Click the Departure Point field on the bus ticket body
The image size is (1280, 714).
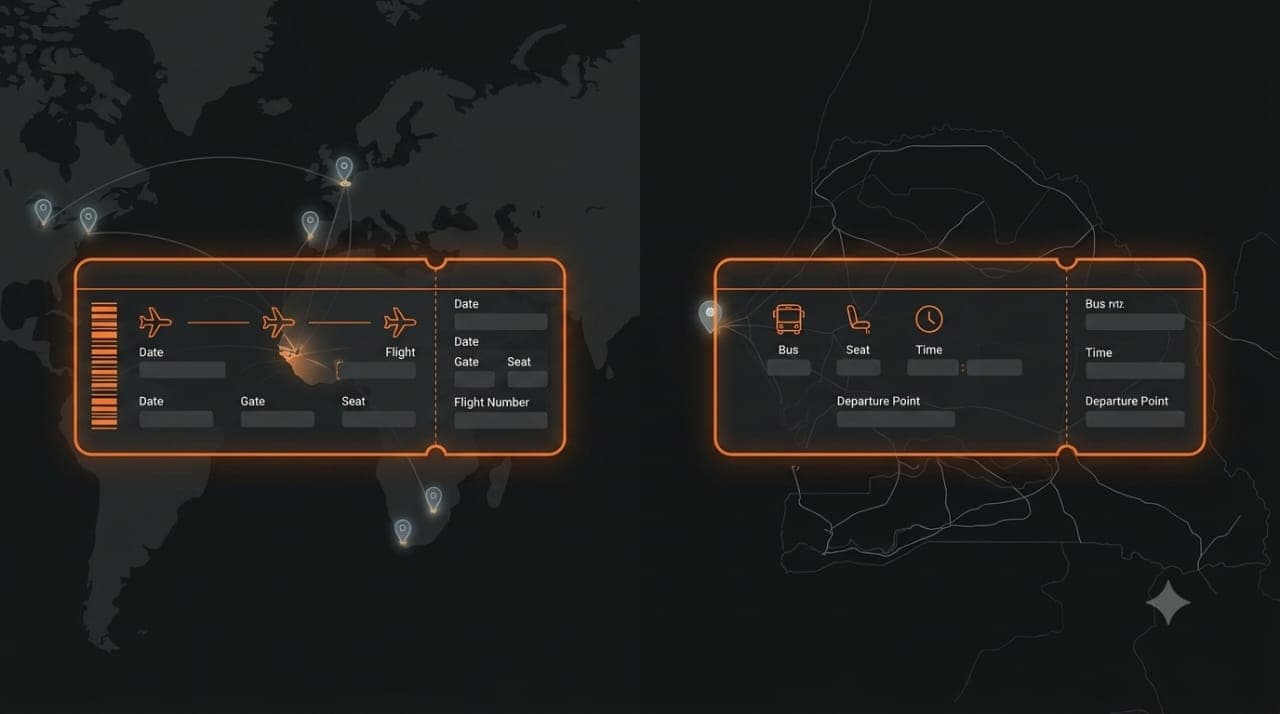[895, 419]
